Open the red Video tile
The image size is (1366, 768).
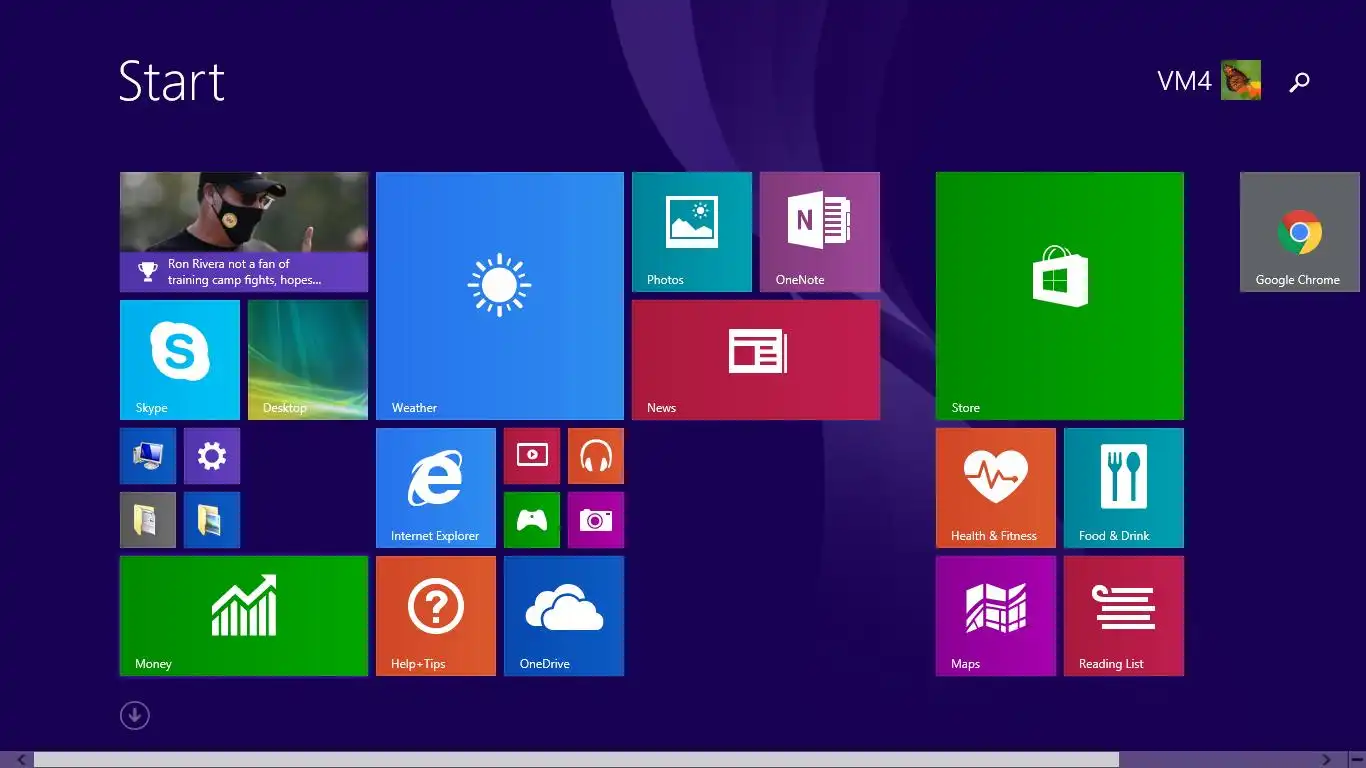[532, 456]
